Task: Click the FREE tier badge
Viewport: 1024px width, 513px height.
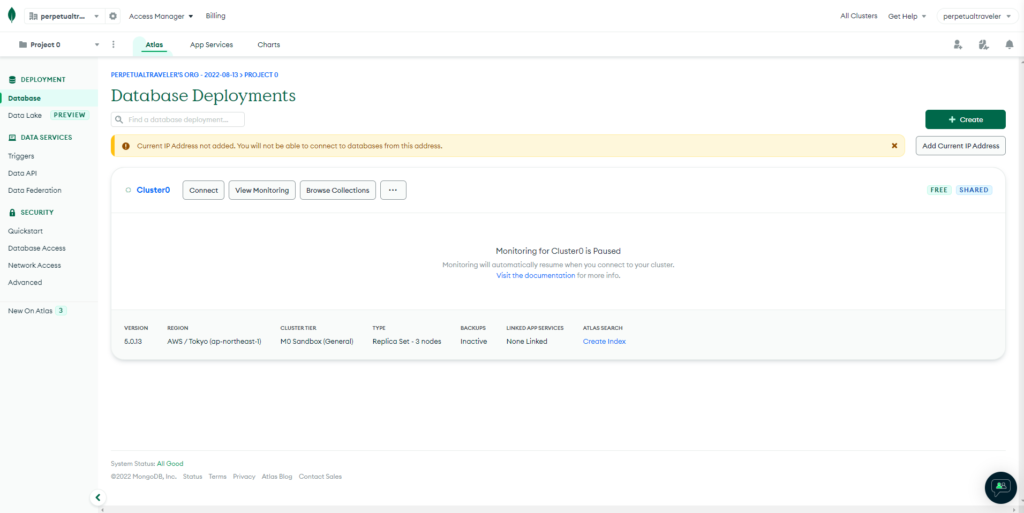Action: point(938,190)
